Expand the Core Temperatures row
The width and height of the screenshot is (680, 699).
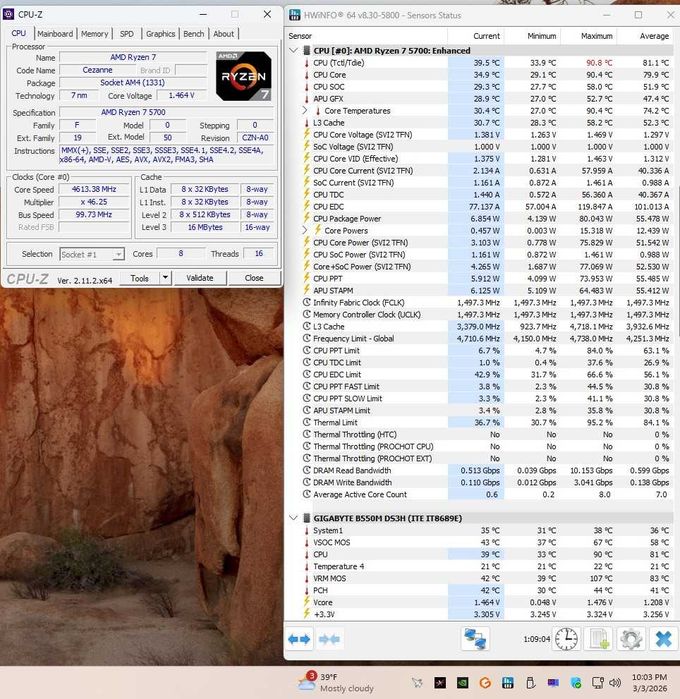[305, 110]
